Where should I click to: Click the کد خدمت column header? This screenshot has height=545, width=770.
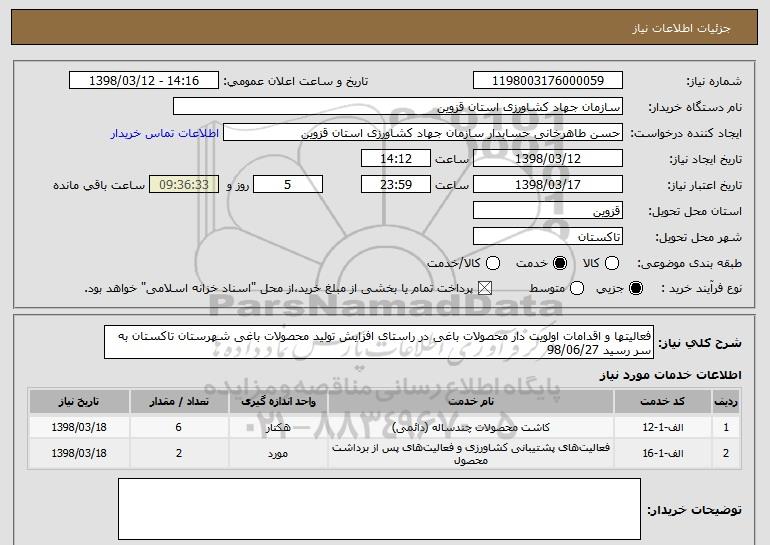[662, 402]
